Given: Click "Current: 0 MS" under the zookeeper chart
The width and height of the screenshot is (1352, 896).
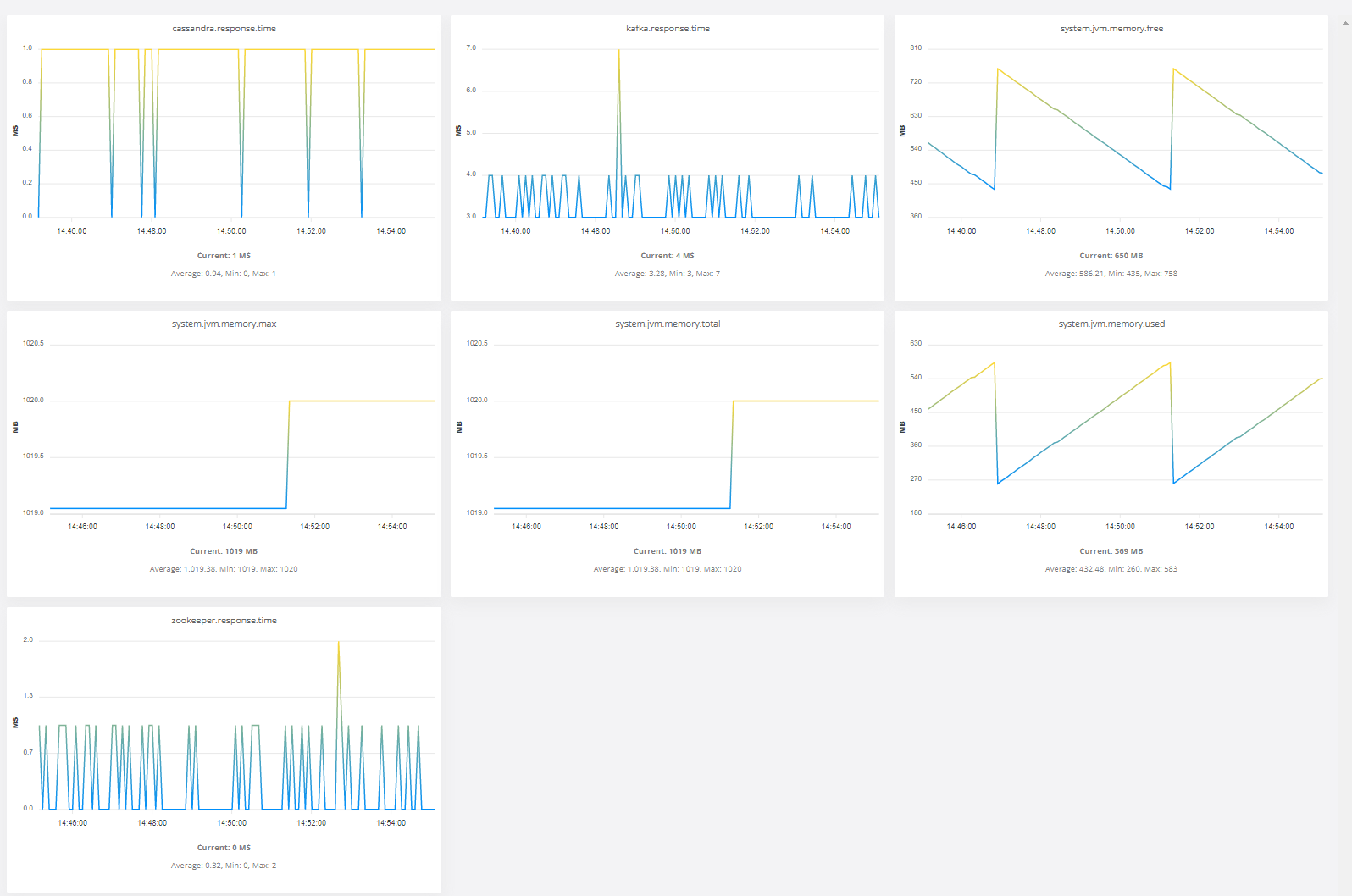Looking at the screenshot, I should click(x=224, y=848).
